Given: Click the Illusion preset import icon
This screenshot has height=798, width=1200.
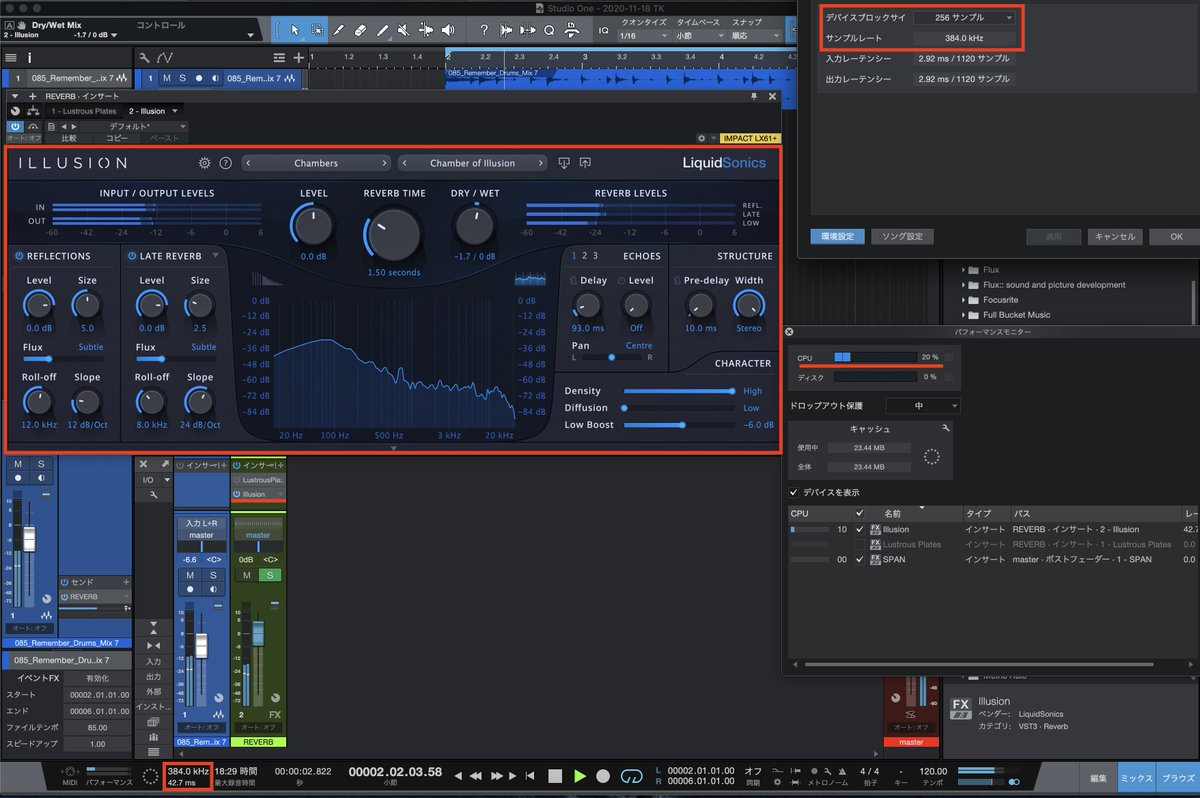Looking at the screenshot, I should (x=564, y=163).
